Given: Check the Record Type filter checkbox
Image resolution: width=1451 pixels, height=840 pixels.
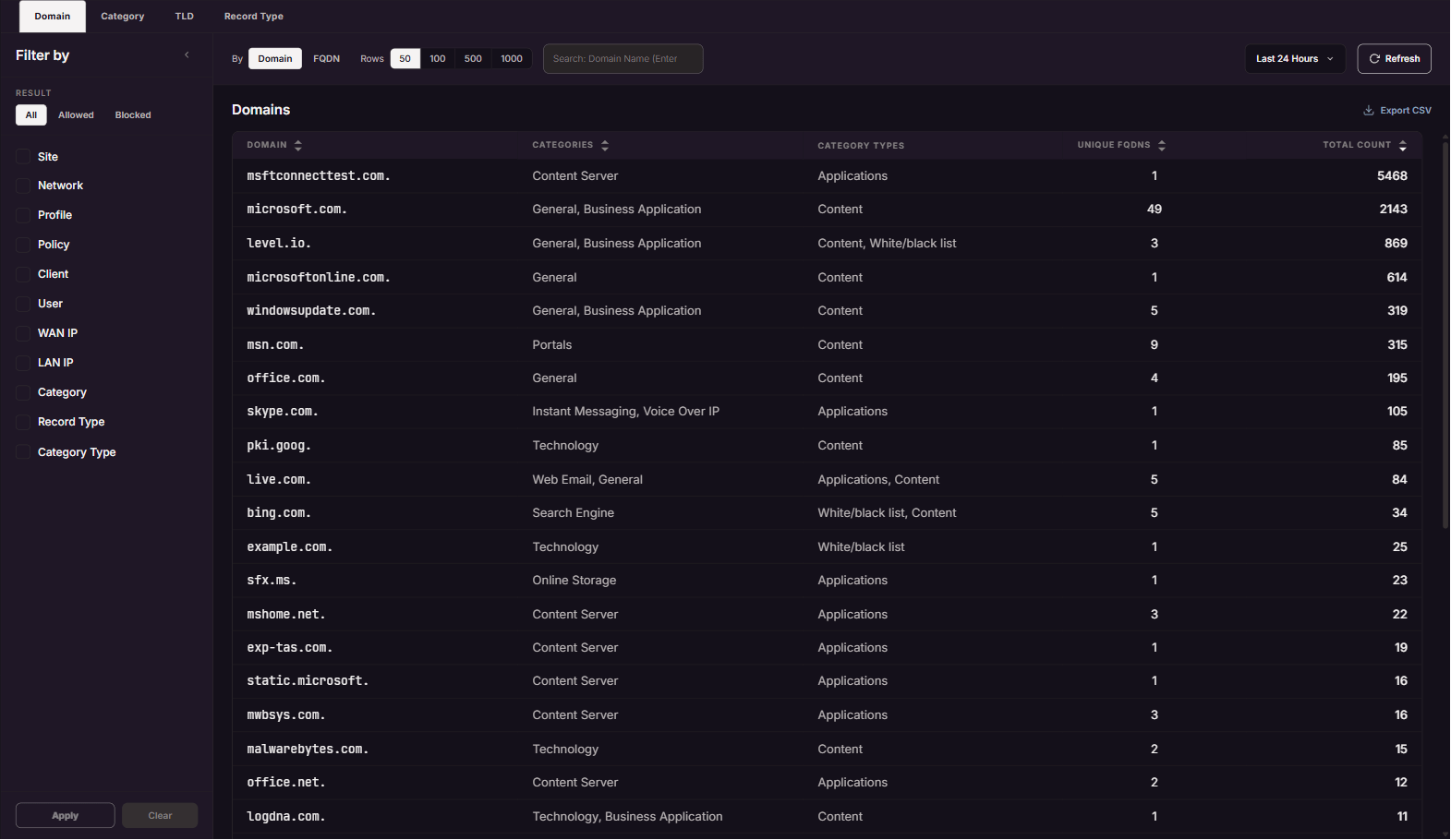Looking at the screenshot, I should tap(23, 423).
